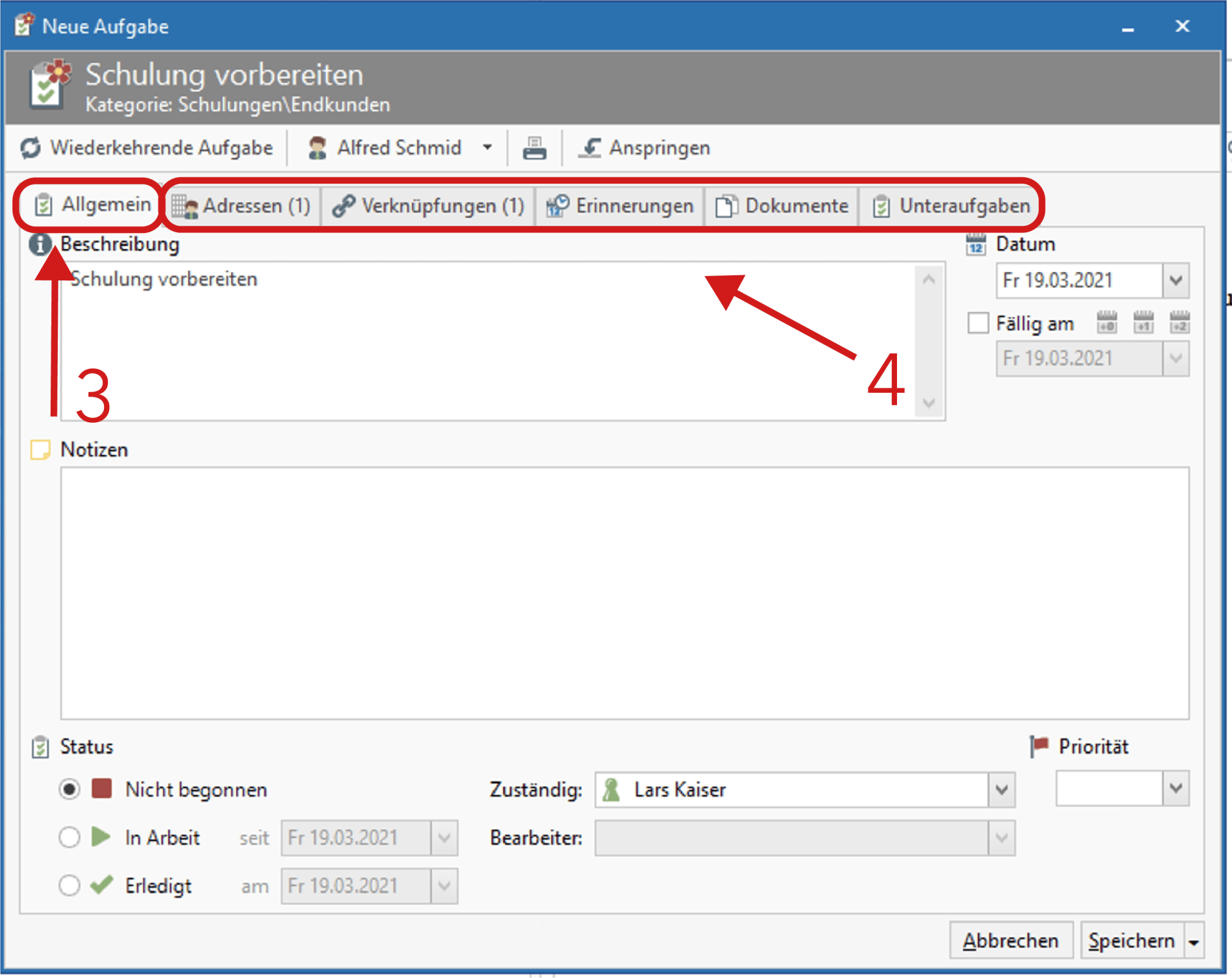The height and width of the screenshot is (978, 1232).
Task: Click the +1 day calendar icon
Action: point(1143,323)
